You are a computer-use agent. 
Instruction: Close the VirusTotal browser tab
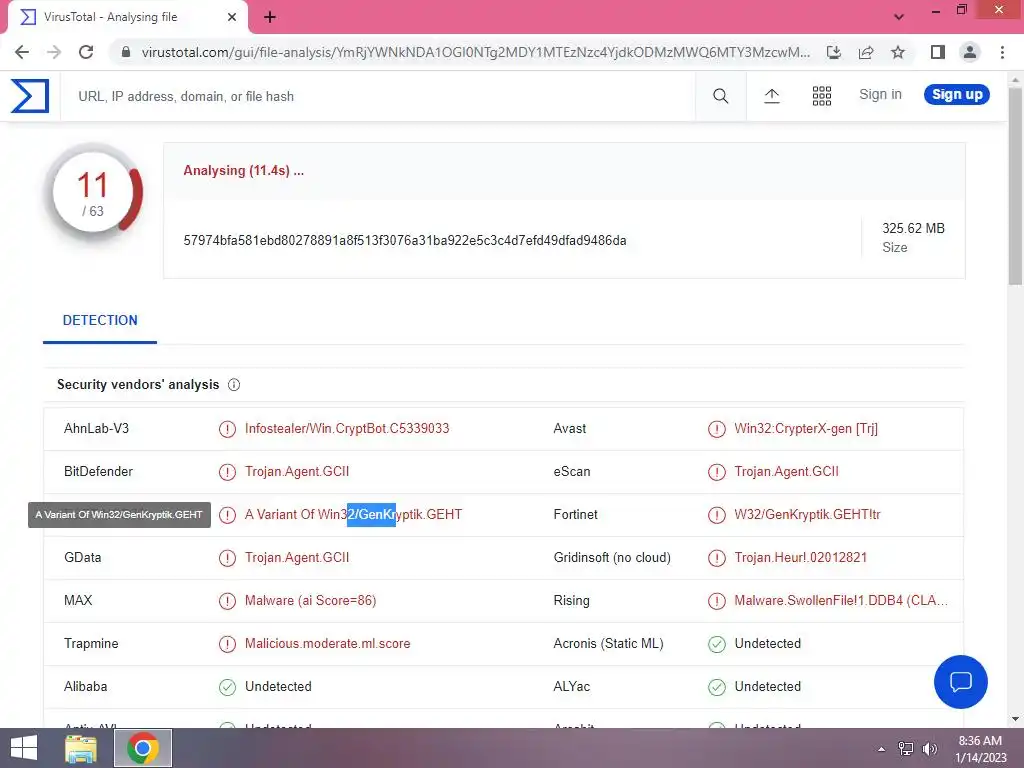pos(232,17)
